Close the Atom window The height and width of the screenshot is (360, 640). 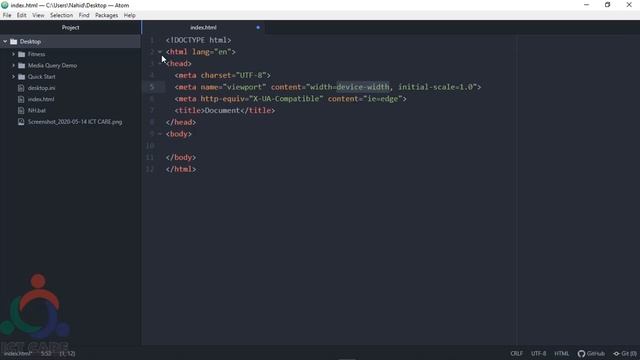629,5
